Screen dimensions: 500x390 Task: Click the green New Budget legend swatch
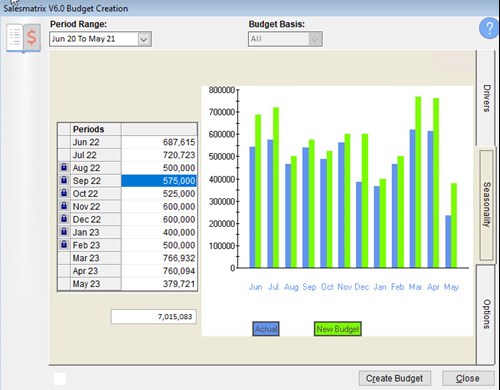(338, 329)
